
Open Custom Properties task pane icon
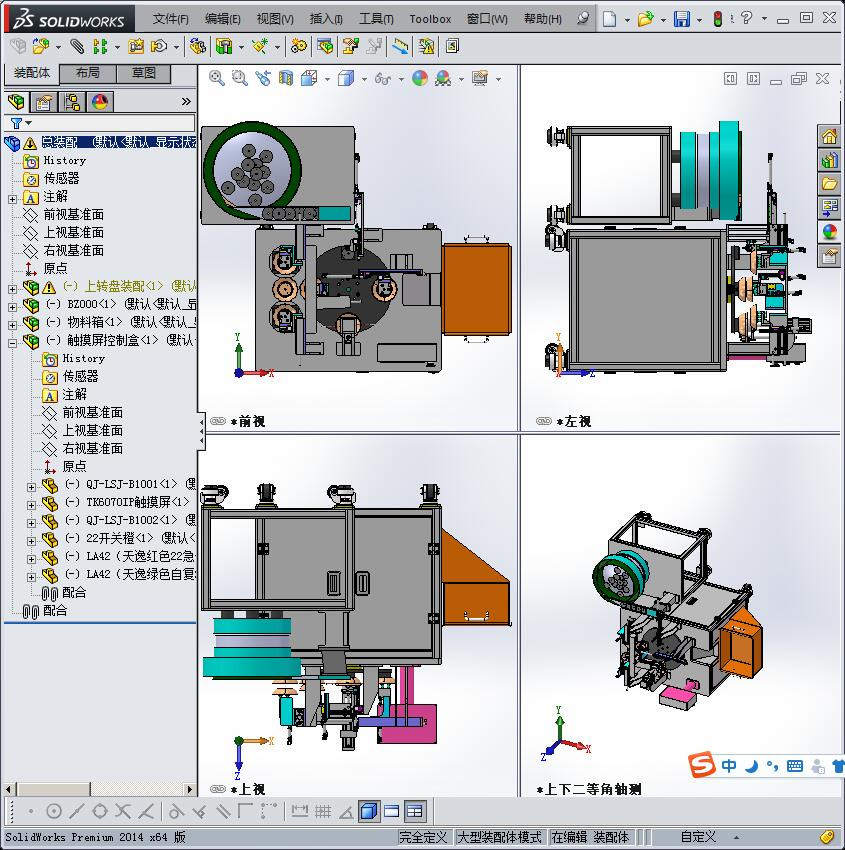829,256
